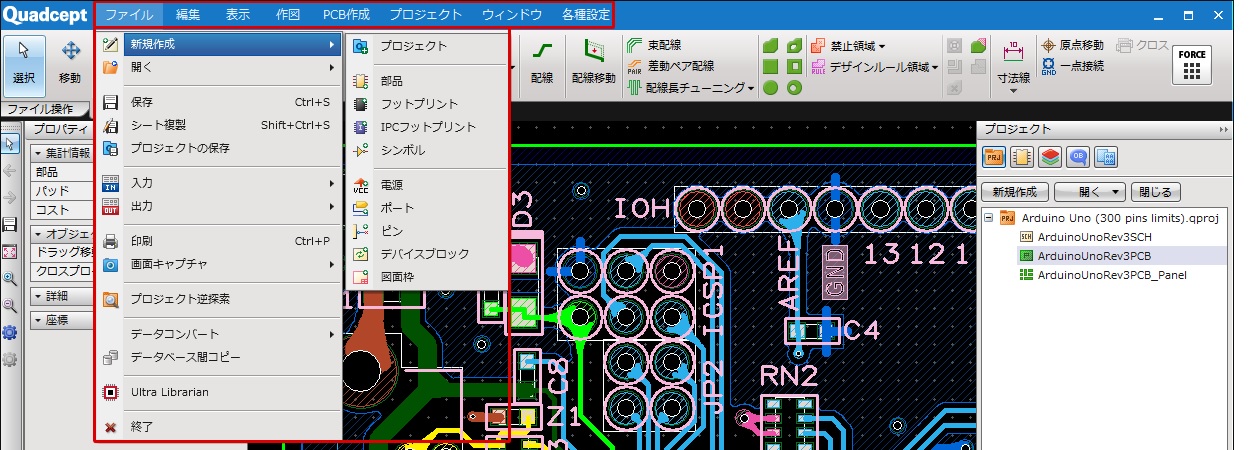1250x450 pixels.
Task: Select the green ring circle shape tool
Action: coord(794,88)
